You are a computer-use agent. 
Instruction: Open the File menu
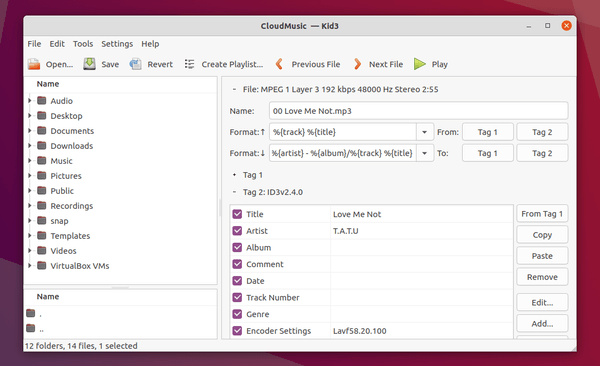point(34,44)
